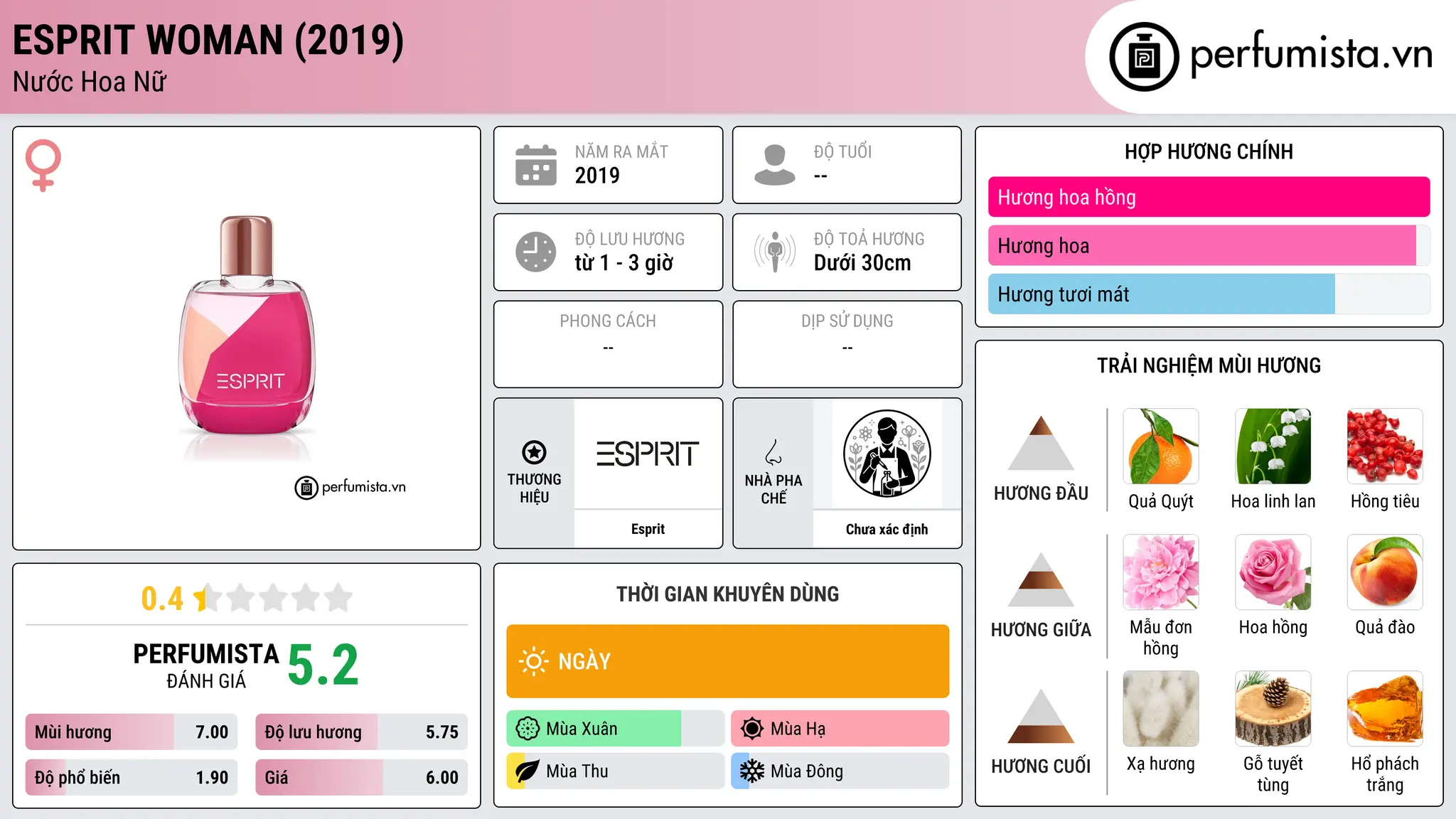
Task: Click the leaf icon for Mùa Thu
Action: tap(527, 771)
